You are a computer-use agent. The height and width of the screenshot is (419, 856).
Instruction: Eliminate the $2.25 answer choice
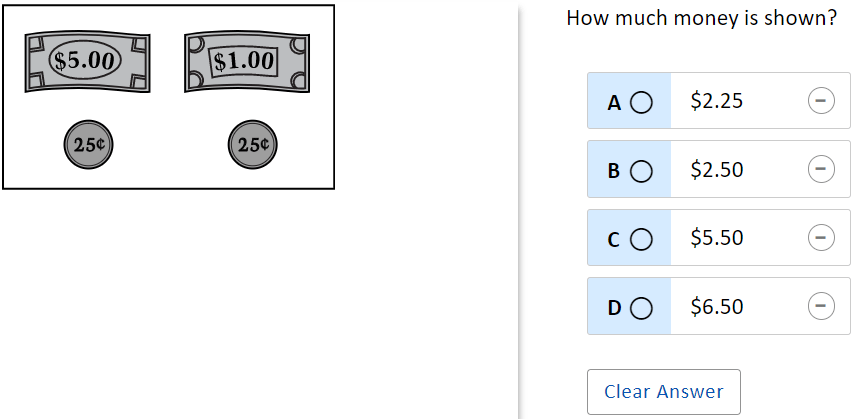[x=820, y=101]
